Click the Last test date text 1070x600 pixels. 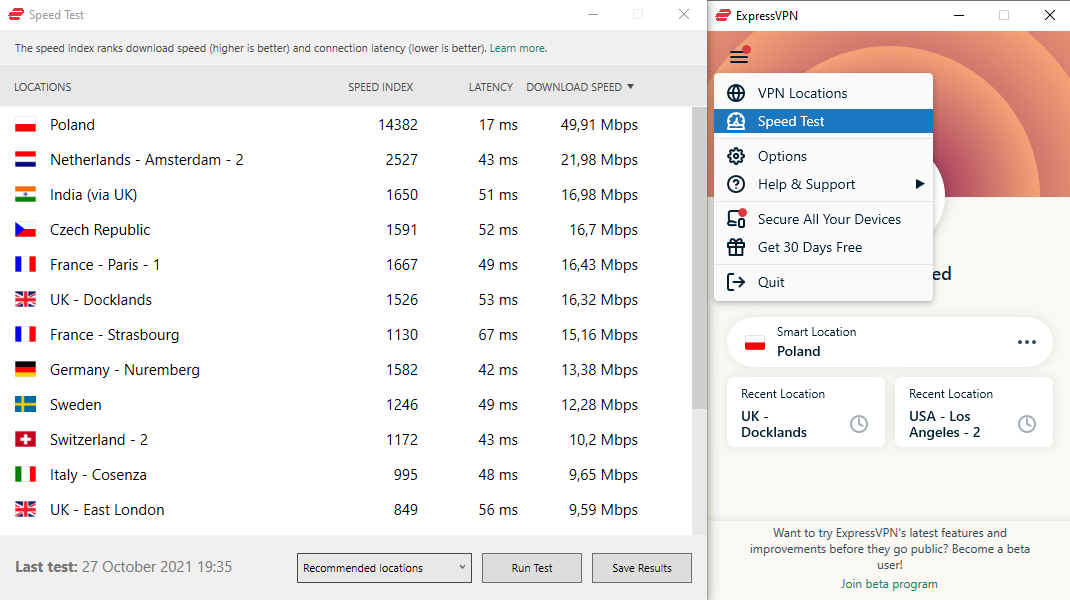click(124, 567)
